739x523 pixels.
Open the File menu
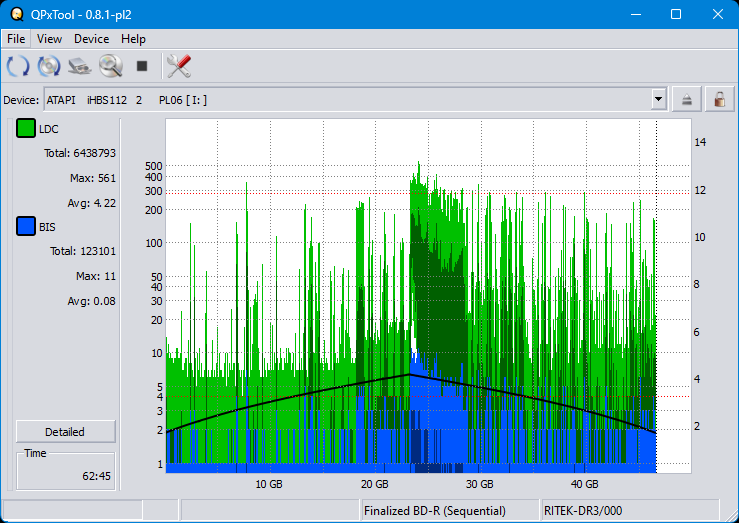(16, 39)
